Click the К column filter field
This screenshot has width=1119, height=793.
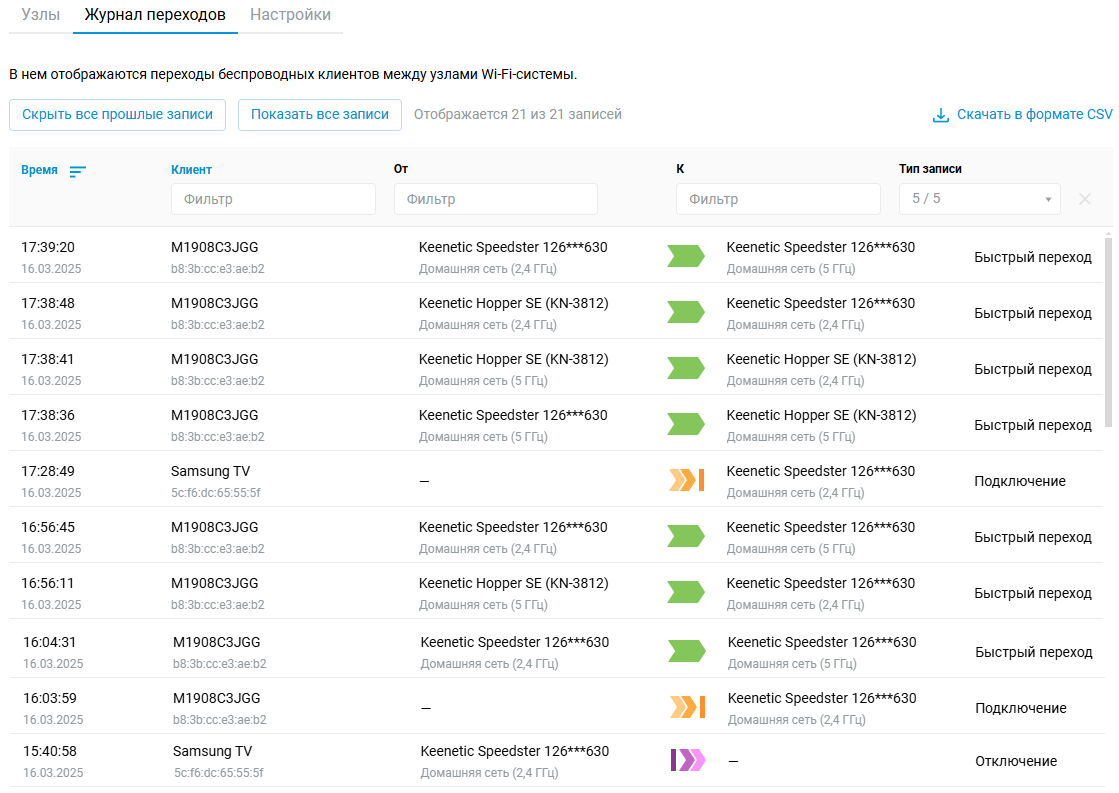pyautogui.click(x=777, y=199)
